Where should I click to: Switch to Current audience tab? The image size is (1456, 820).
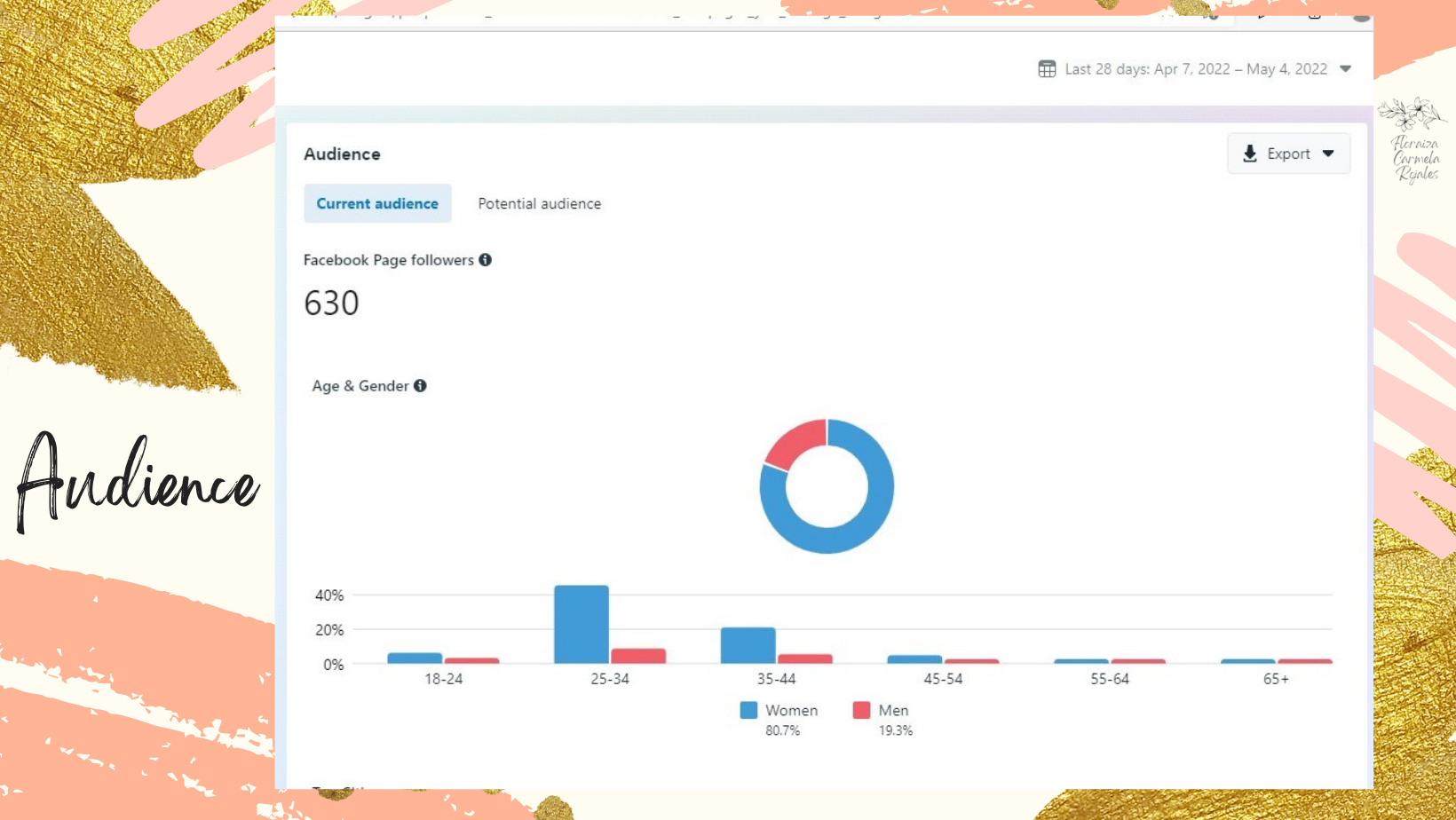[x=377, y=203]
